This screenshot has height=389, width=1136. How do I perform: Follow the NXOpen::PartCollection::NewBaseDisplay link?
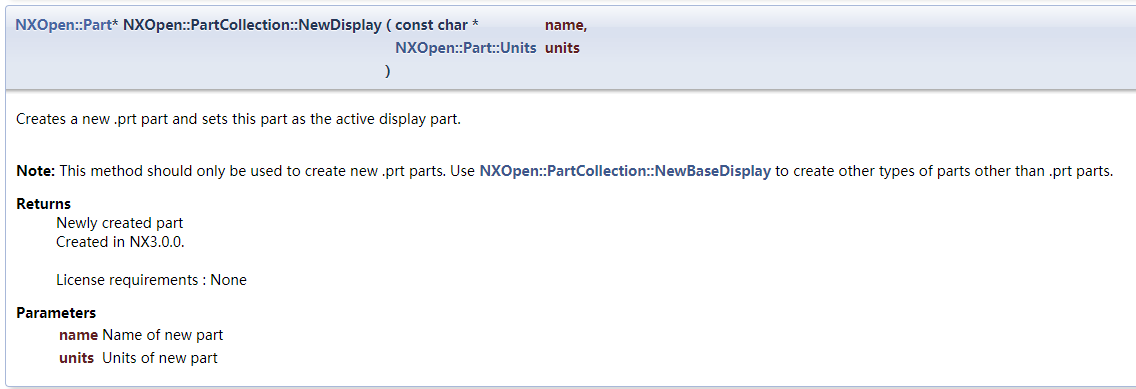point(625,172)
